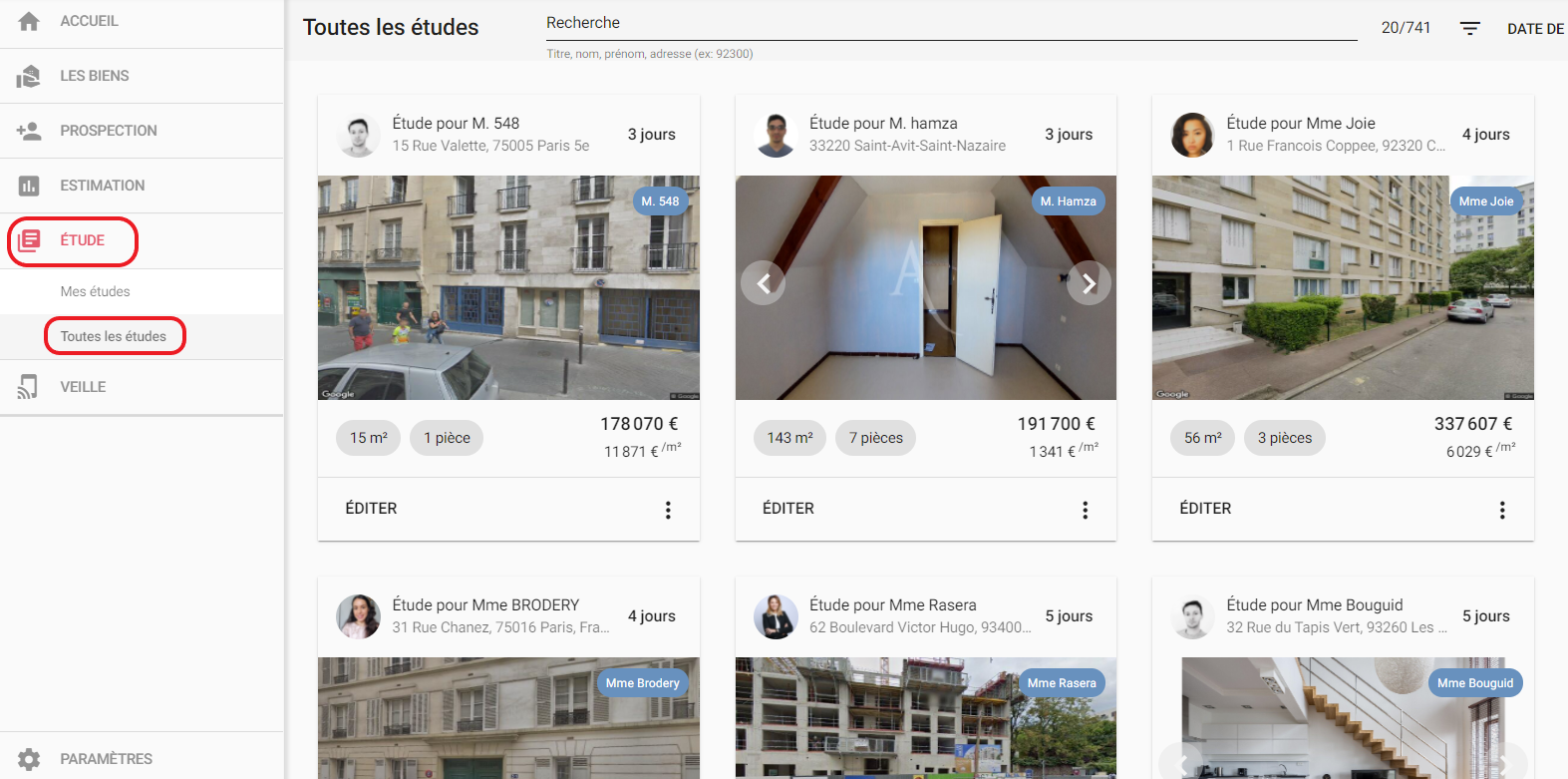Show next photo in M. hamza card
The image size is (1568, 779).
point(1089,283)
